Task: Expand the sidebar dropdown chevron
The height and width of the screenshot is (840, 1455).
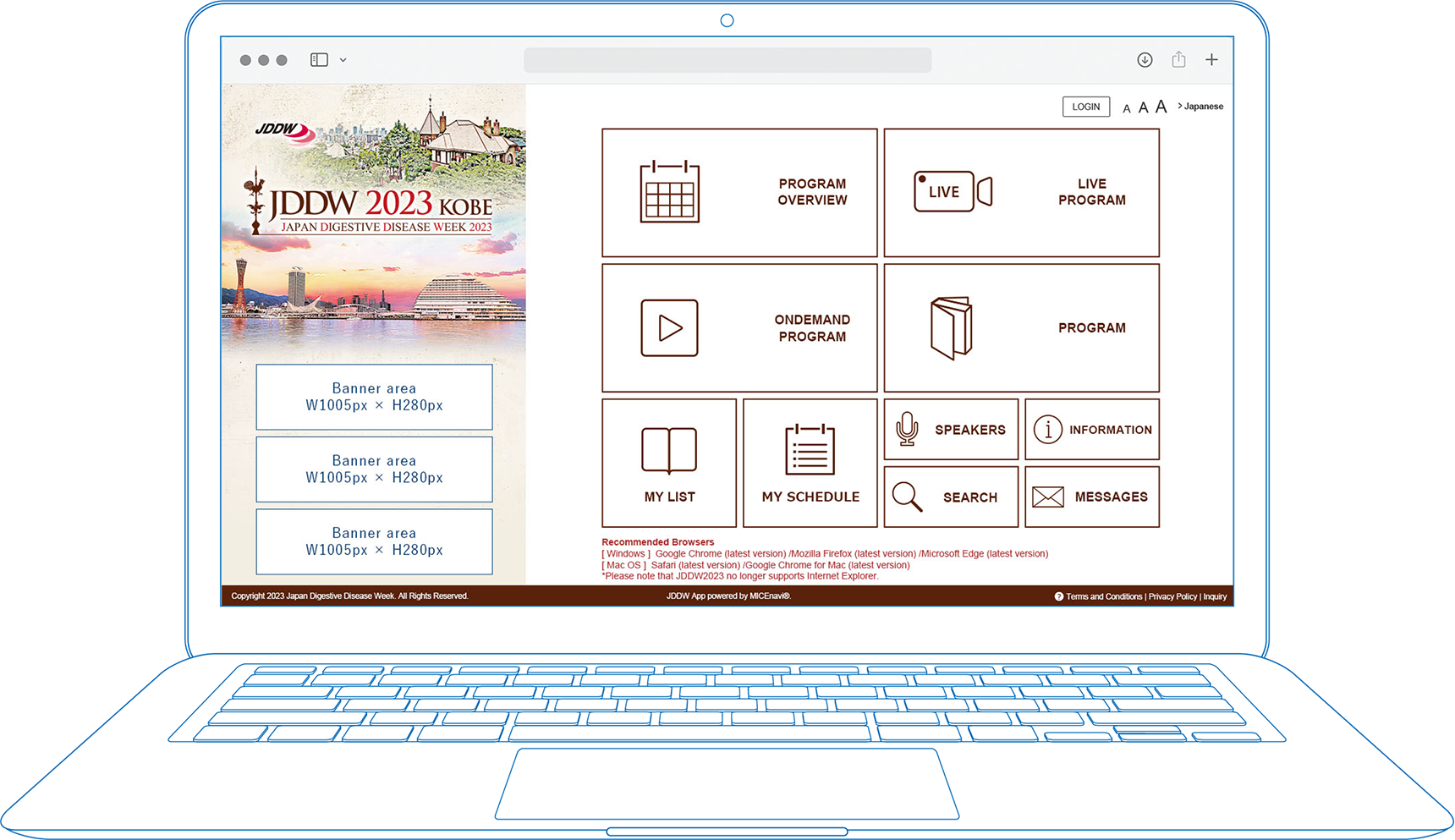Action: click(x=343, y=60)
